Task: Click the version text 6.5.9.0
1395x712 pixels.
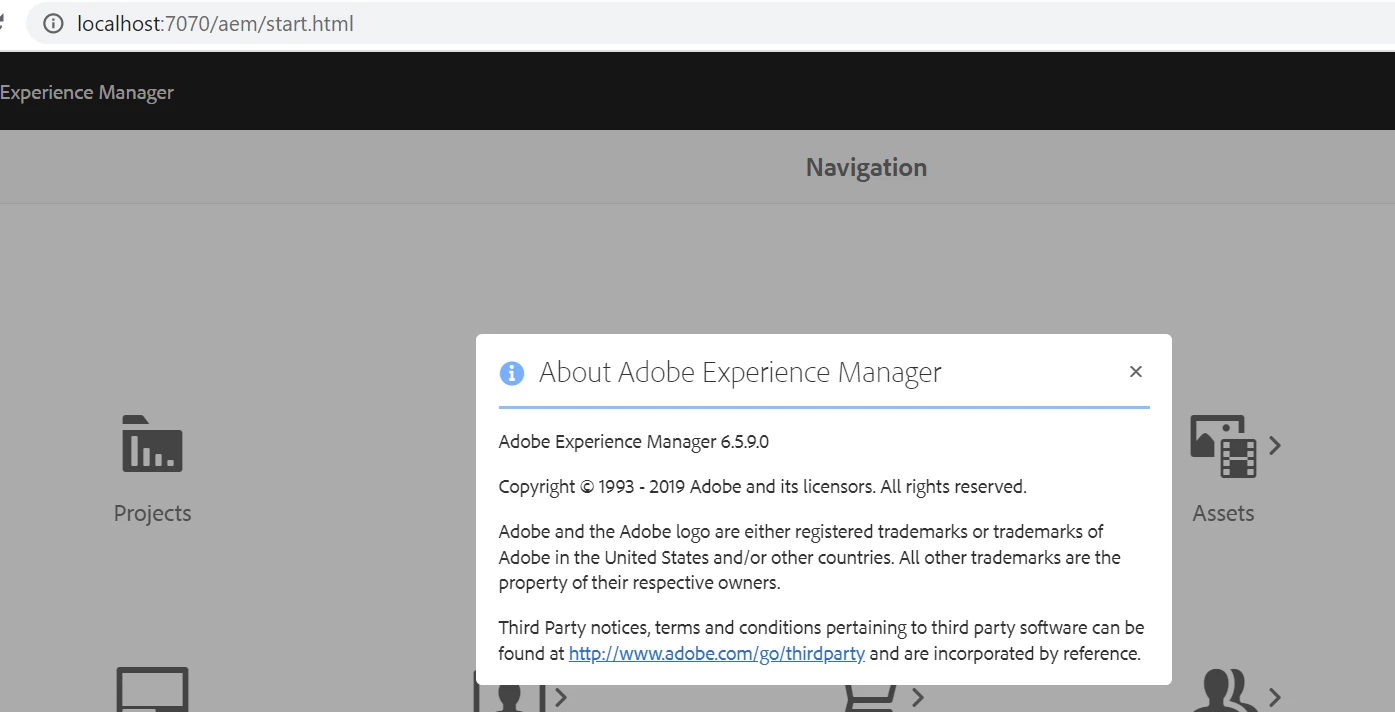Action: click(x=745, y=441)
